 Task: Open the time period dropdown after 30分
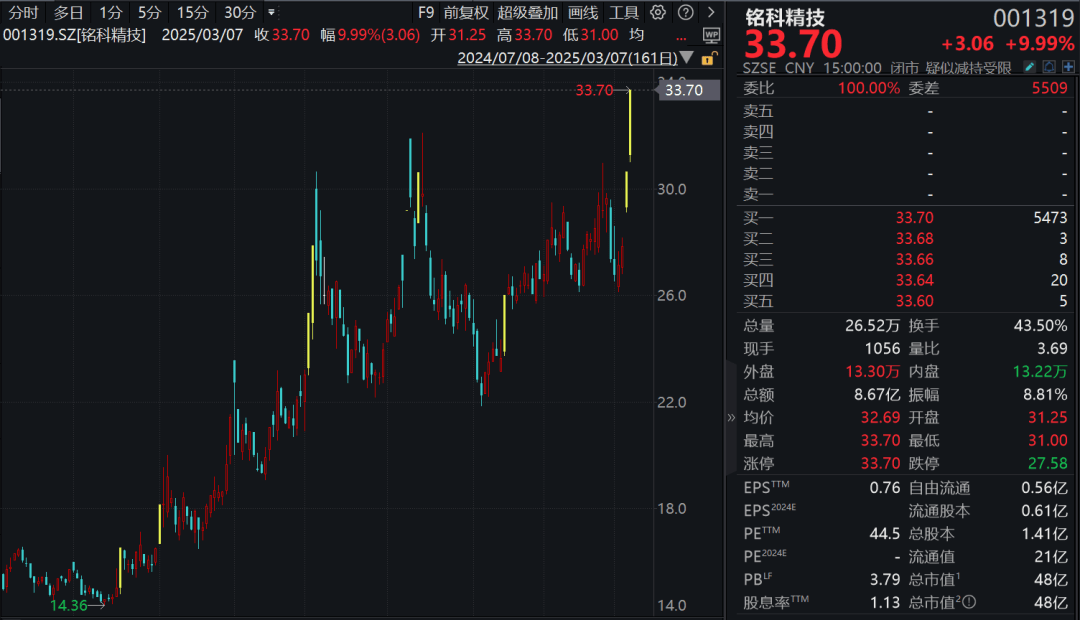(271, 12)
